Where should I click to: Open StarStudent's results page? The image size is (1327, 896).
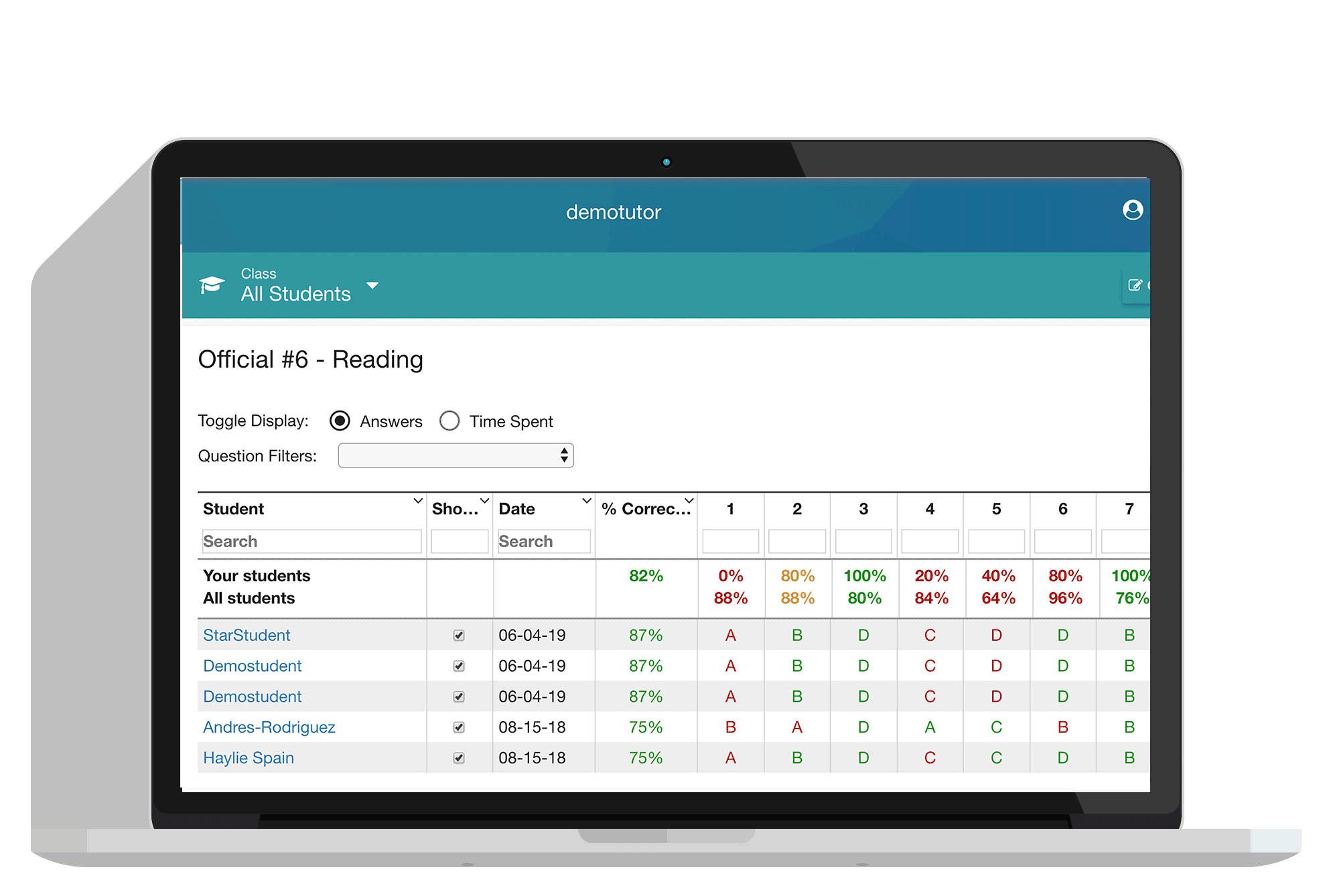coord(246,635)
